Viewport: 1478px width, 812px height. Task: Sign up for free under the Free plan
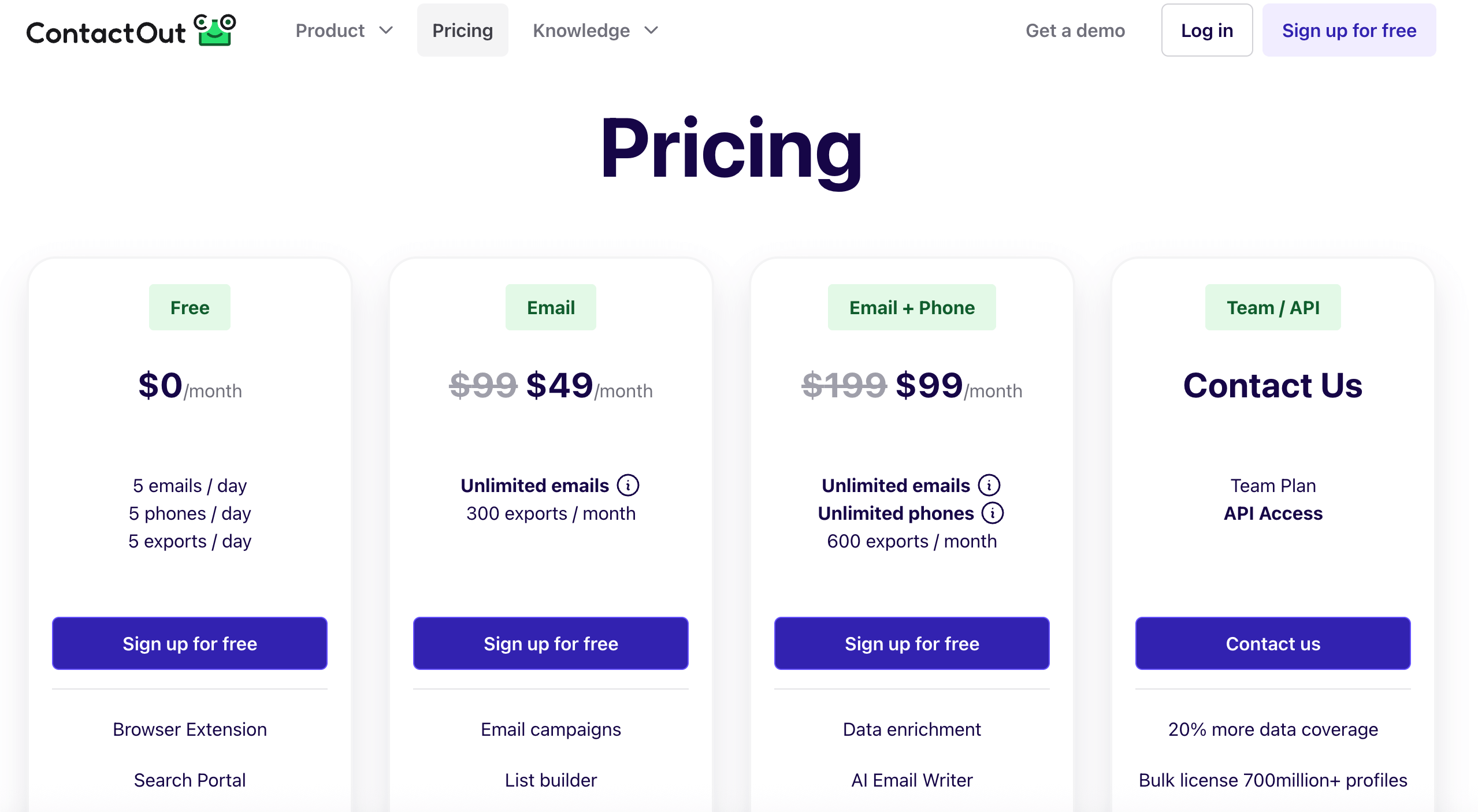click(x=190, y=643)
